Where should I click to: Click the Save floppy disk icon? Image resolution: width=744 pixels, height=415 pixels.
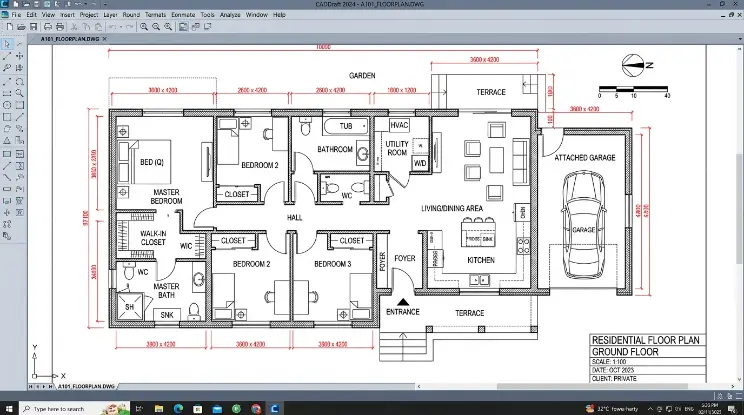(x=33, y=27)
